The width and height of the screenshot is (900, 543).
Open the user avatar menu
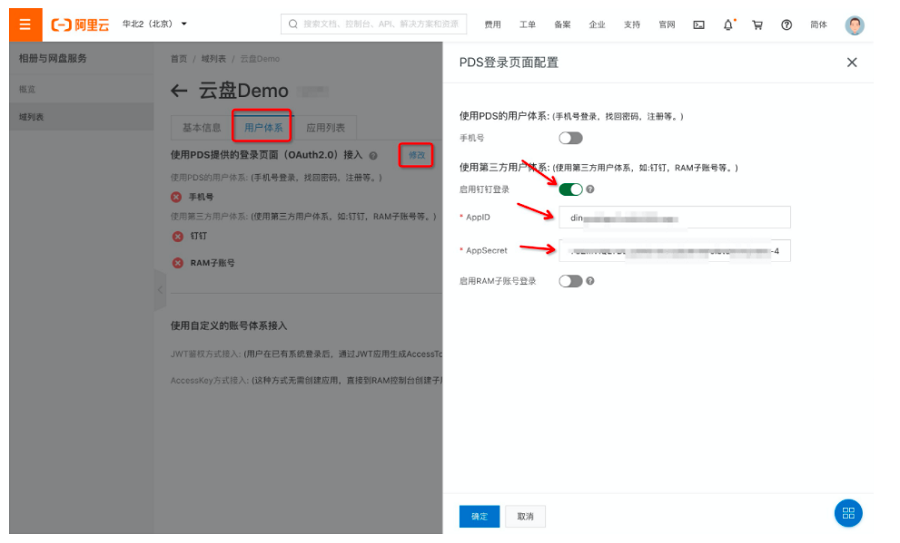(x=854, y=25)
